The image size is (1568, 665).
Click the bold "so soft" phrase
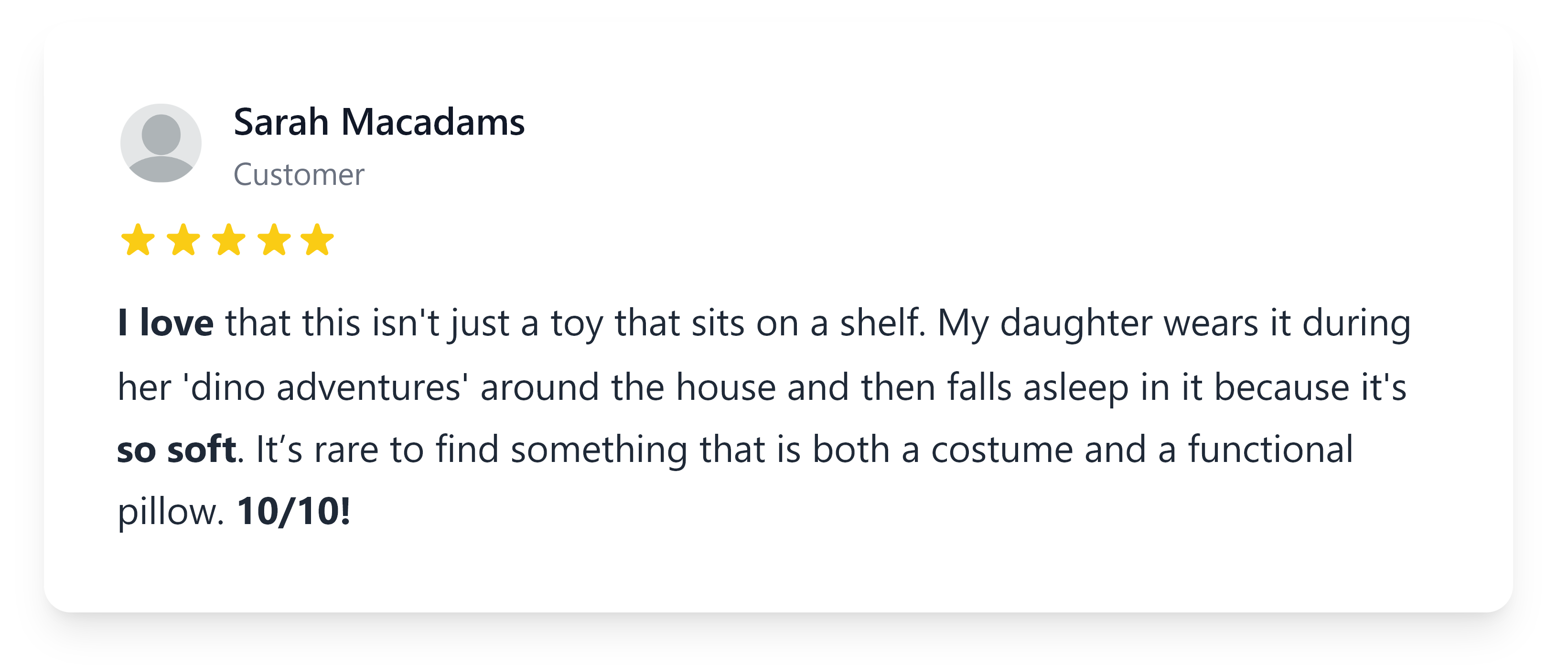point(176,450)
